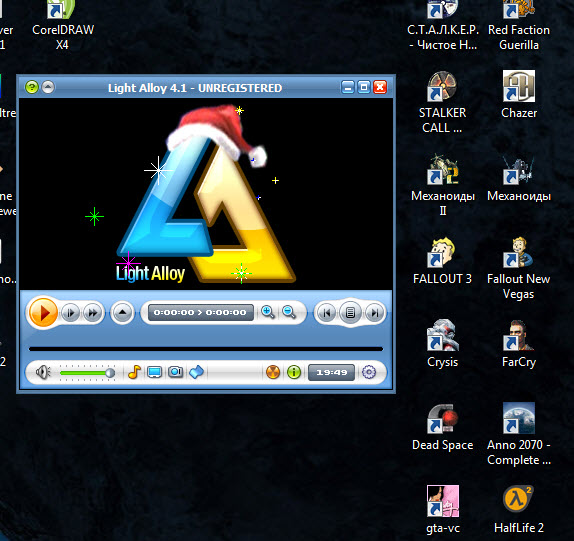This screenshot has width=574, height=541.
Task: Open video settings monitor icon
Action: 154,372
